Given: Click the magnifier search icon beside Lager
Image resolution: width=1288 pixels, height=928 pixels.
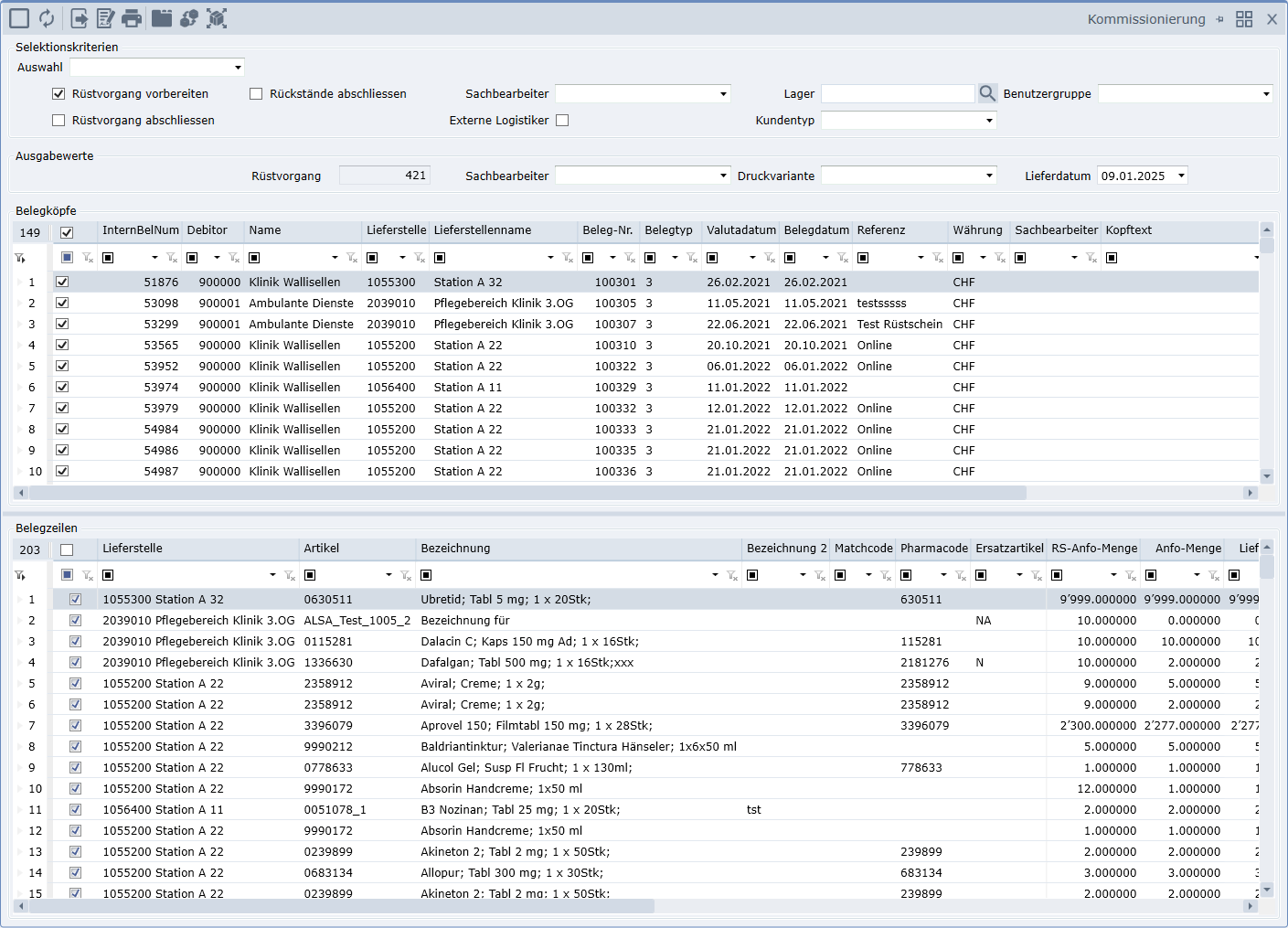Looking at the screenshot, I should (987, 93).
